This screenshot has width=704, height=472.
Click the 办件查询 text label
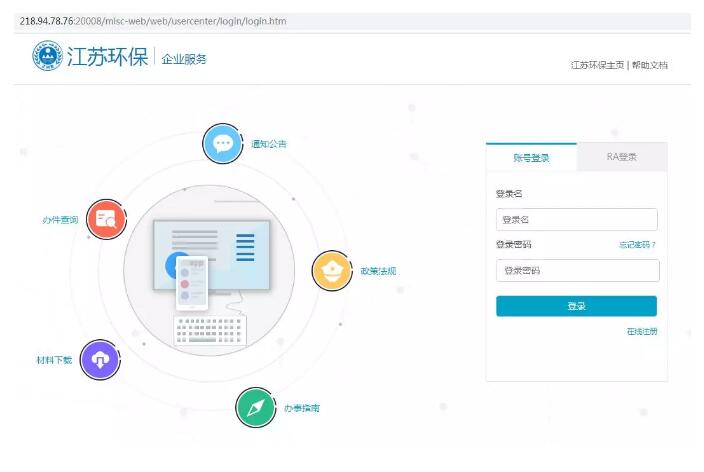click(x=59, y=219)
